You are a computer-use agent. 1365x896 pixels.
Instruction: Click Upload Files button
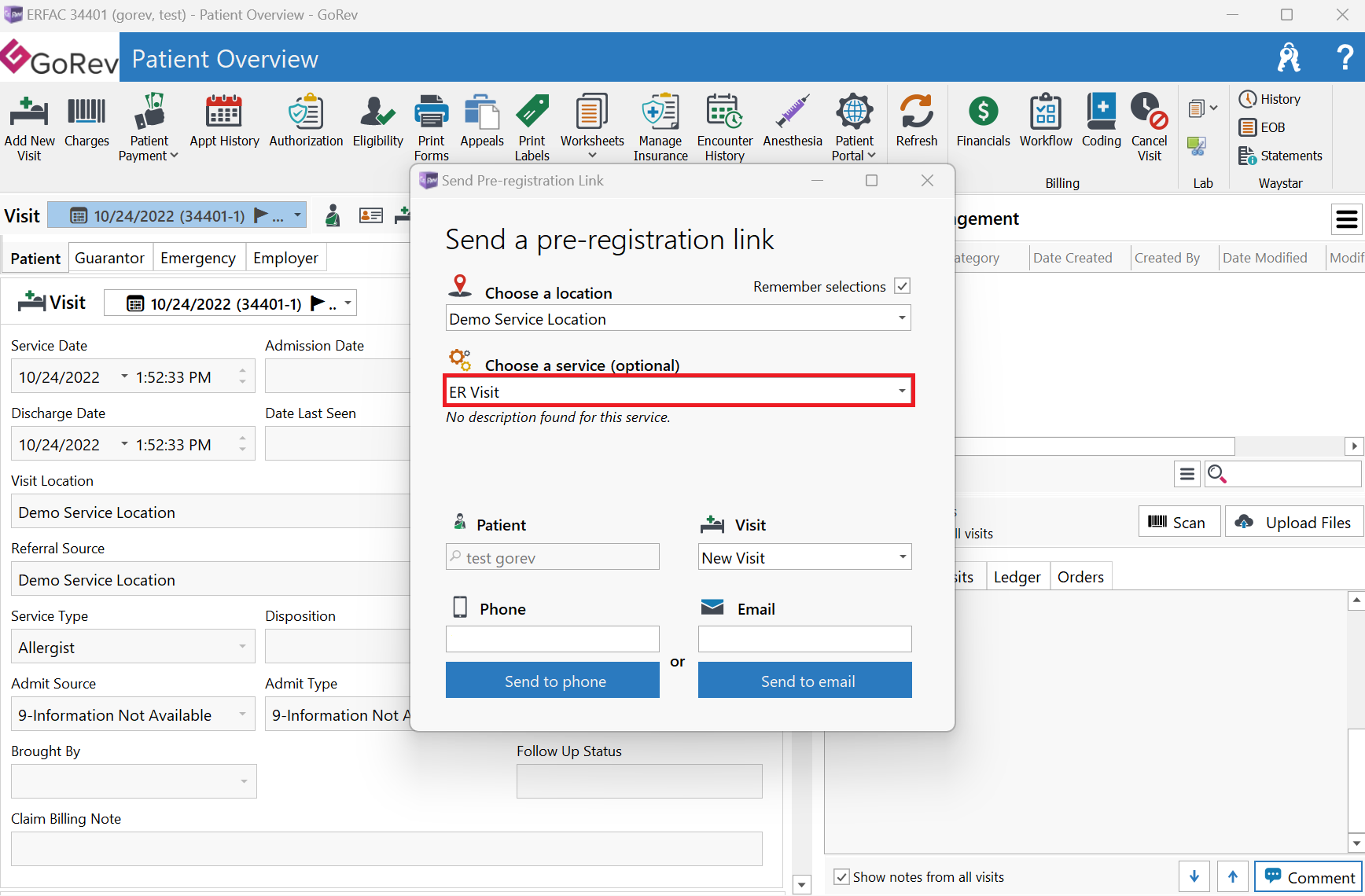[1293, 522]
